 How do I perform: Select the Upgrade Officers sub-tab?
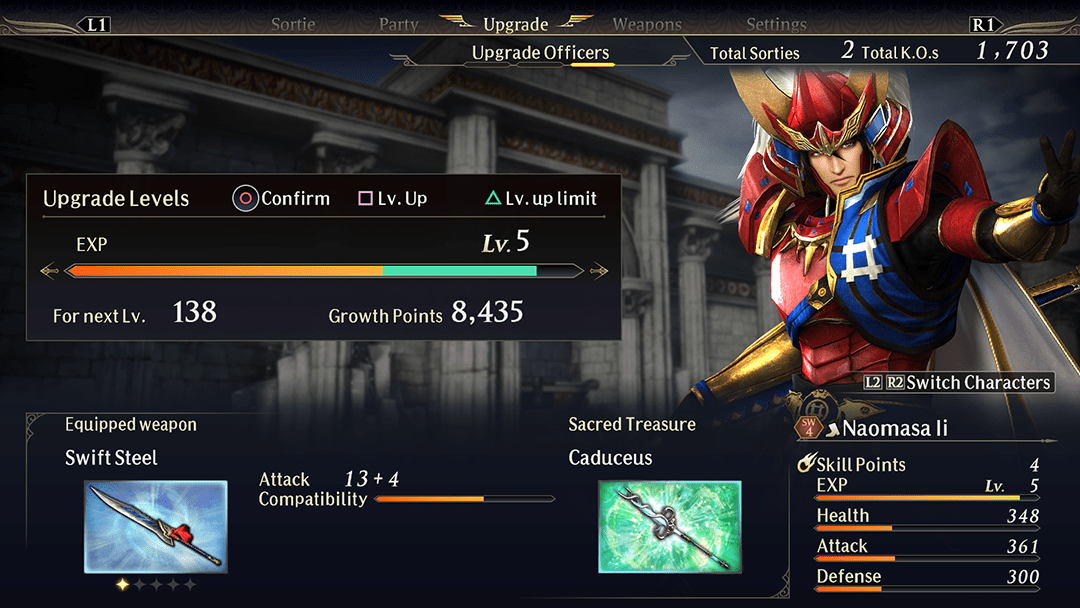541,52
